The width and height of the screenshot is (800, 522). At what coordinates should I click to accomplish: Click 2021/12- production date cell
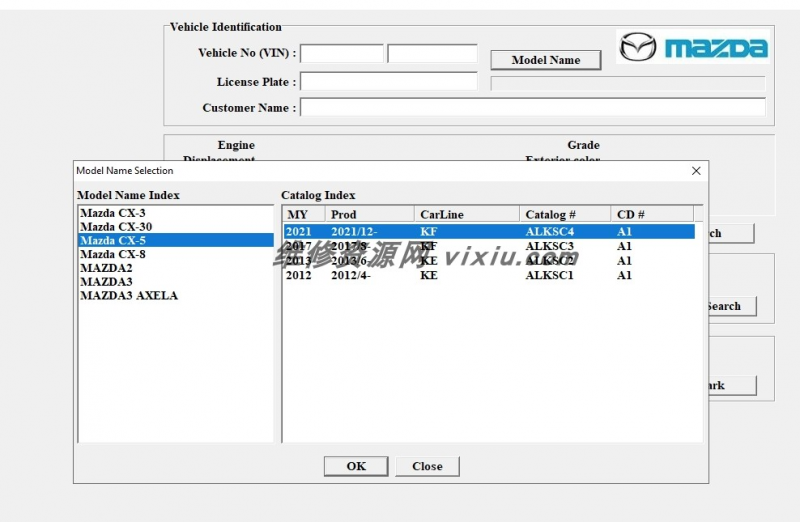(x=354, y=232)
